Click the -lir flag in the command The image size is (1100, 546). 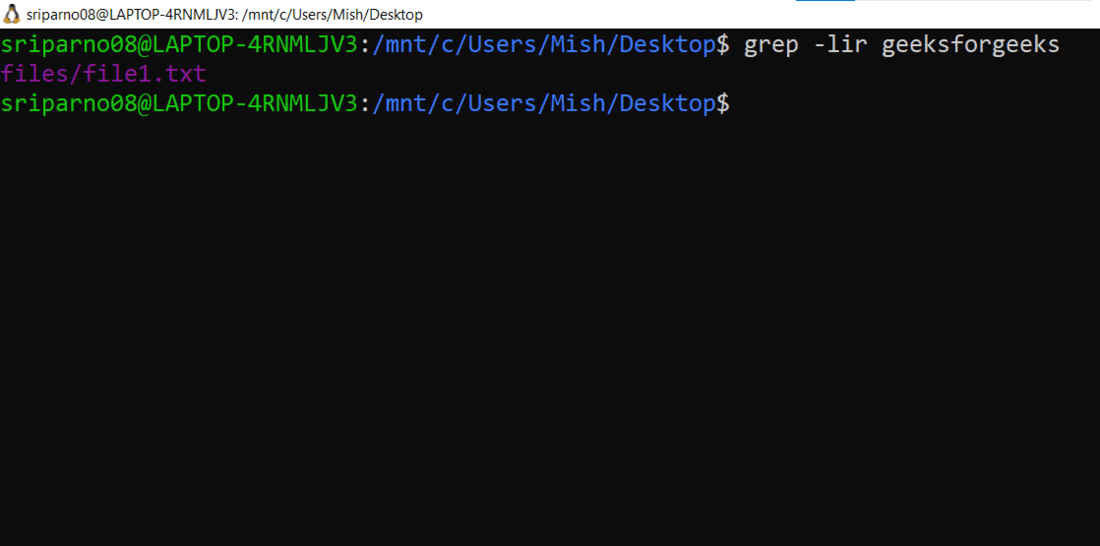pyautogui.click(x=840, y=45)
